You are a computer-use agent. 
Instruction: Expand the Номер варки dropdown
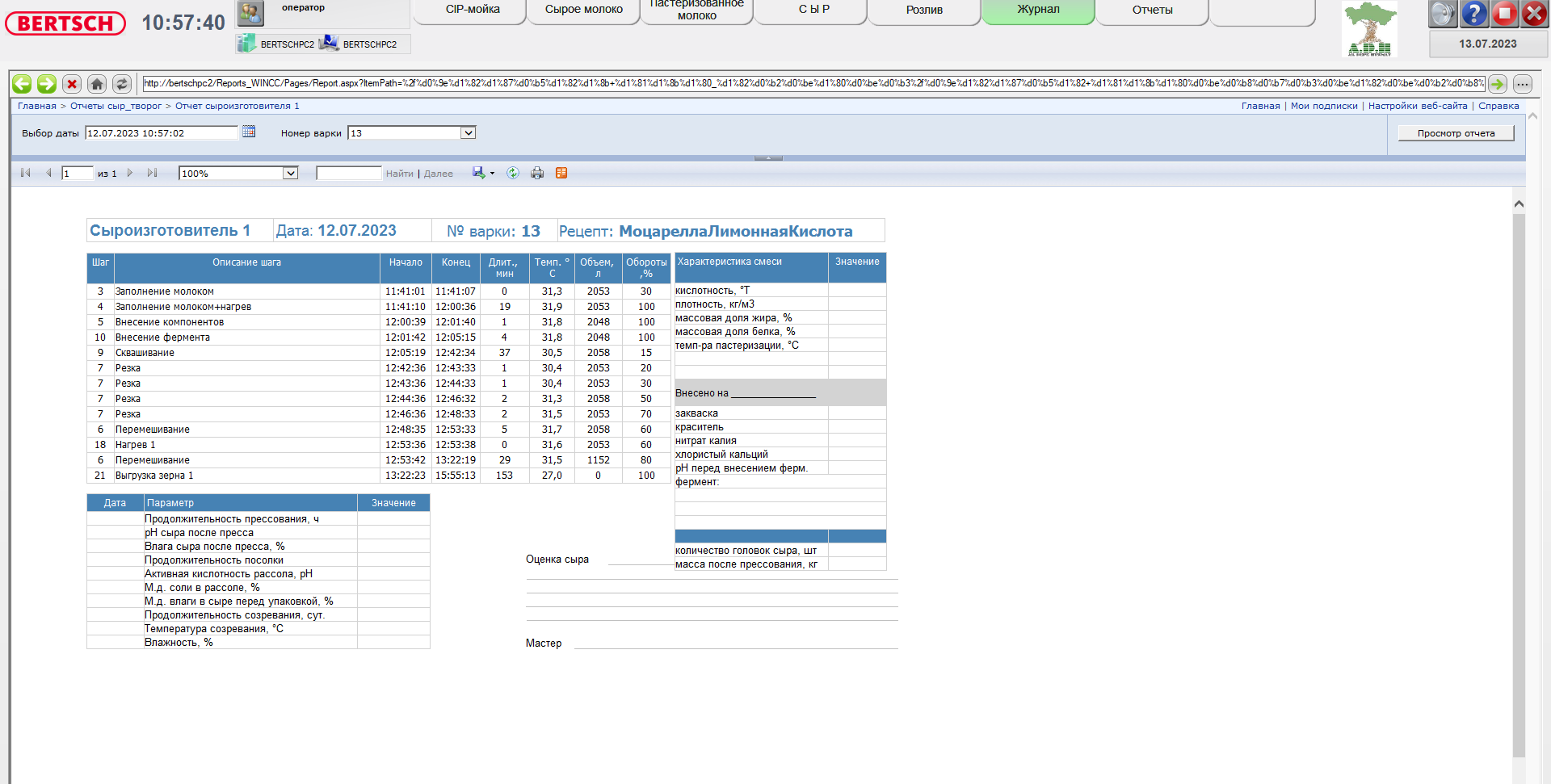click(468, 133)
